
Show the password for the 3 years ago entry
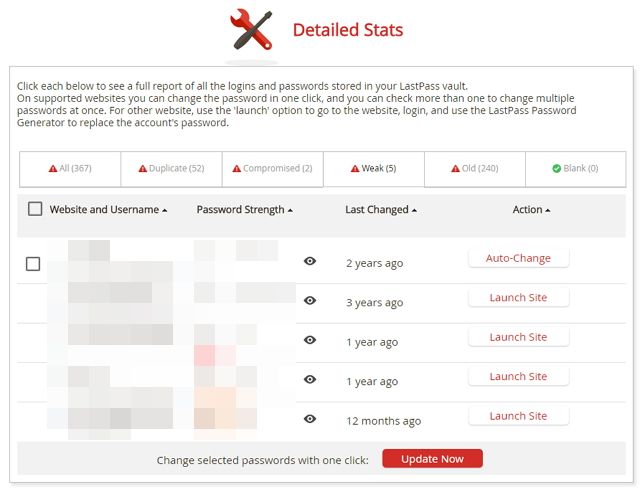click(310, 301)
